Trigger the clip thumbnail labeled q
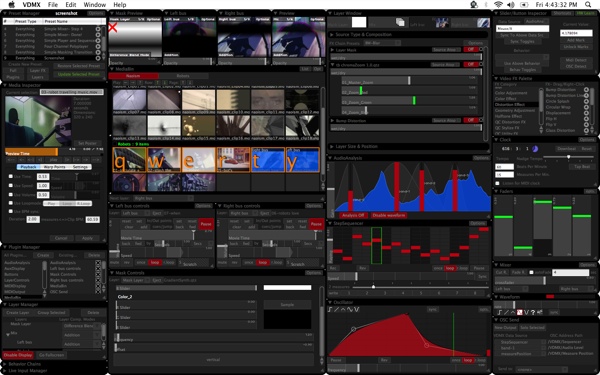 (x=129, y=160)
